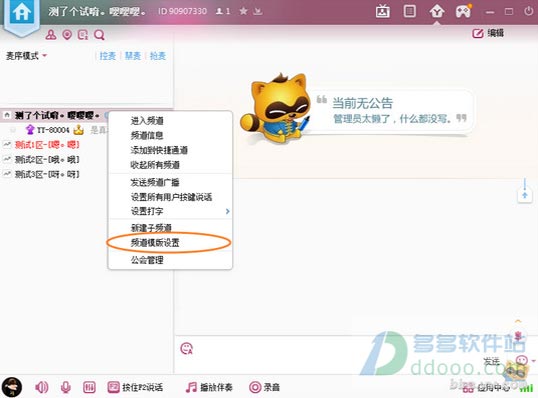Viewport: 538px width, 398px height.
Task: Click the location pin icon
Action: click(x=67, y=35)
